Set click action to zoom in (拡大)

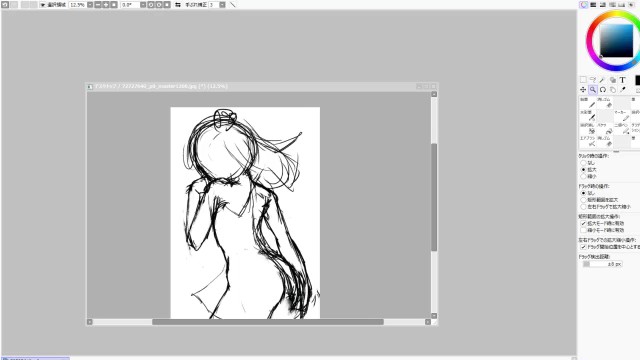click(584, 169)
